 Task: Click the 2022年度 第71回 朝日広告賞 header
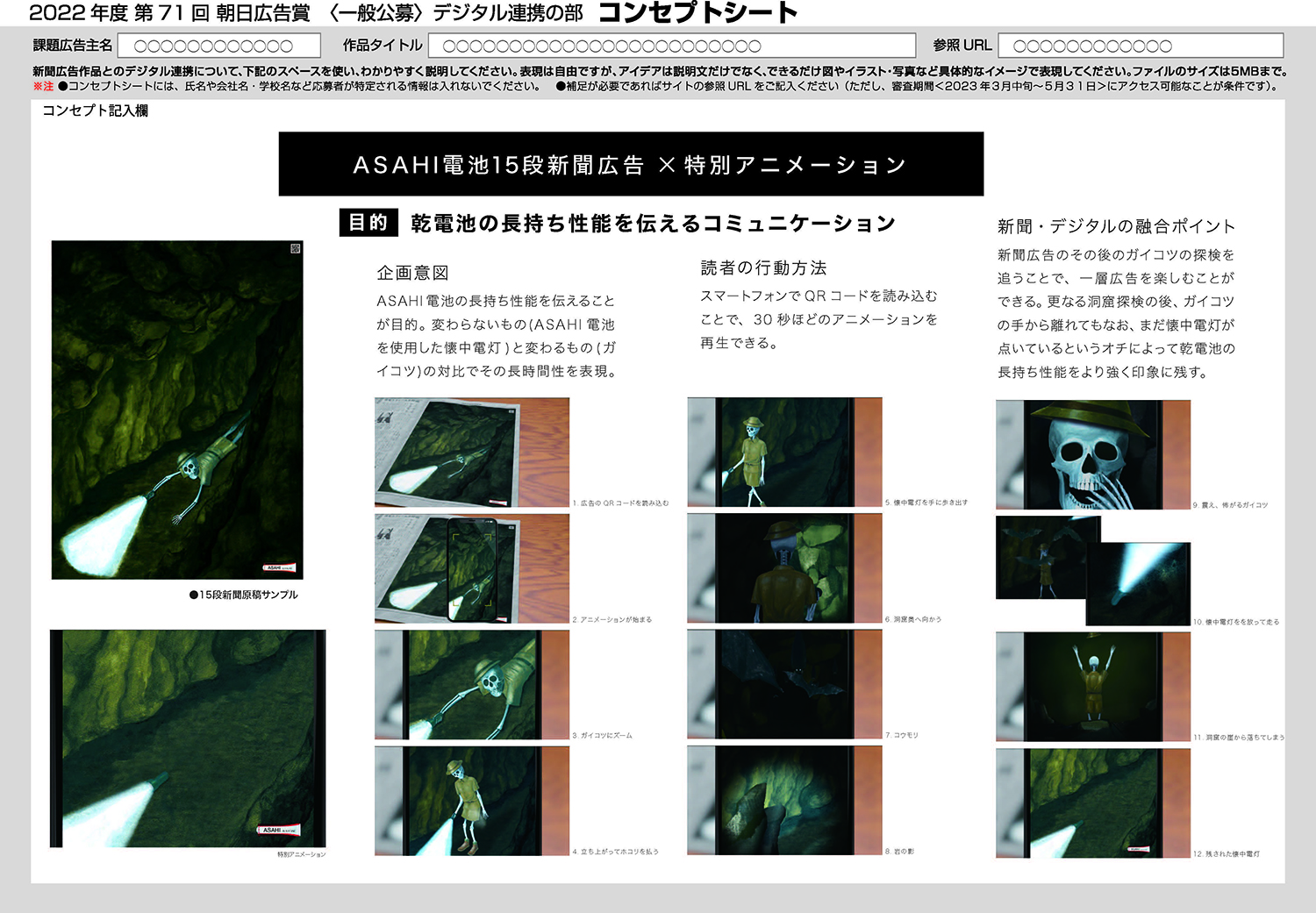coord(169,13)
